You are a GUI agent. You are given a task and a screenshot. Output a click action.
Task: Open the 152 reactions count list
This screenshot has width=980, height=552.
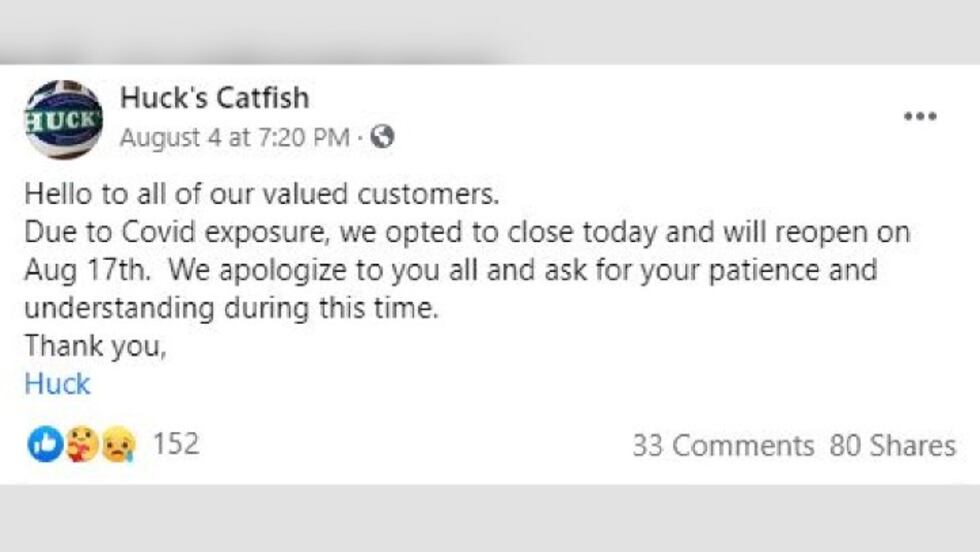(175, 444)
